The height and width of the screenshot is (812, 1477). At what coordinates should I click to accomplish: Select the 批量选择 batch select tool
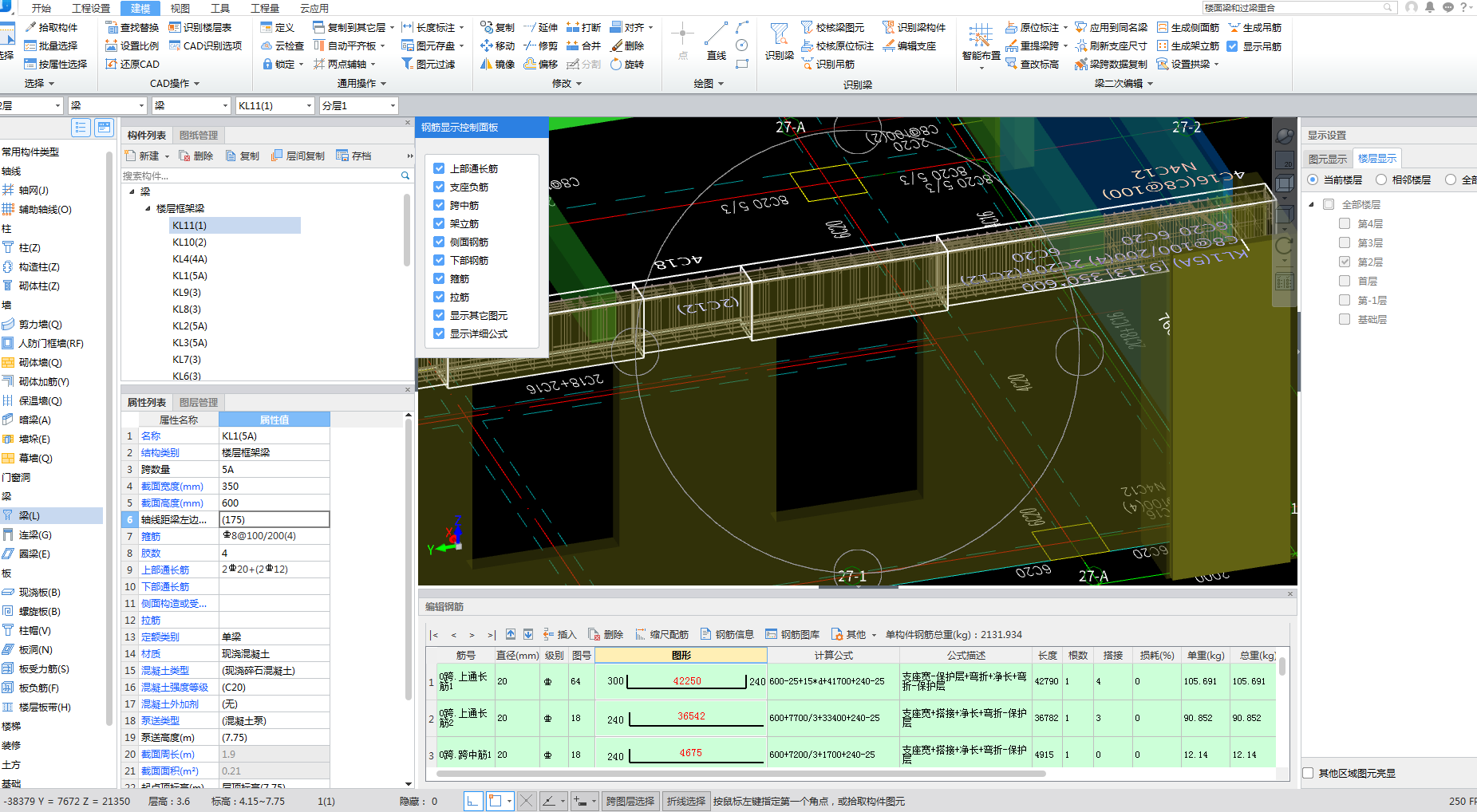(x=51, y=45)
